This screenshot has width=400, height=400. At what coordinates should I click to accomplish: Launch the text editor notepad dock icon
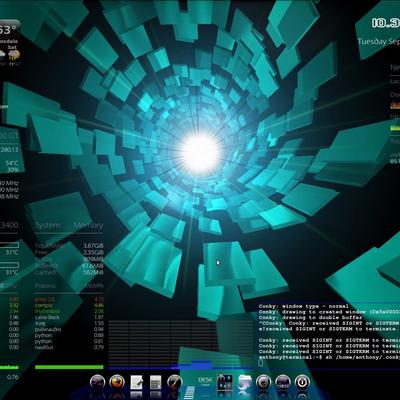pyautogui.click(x=136, y=382)
